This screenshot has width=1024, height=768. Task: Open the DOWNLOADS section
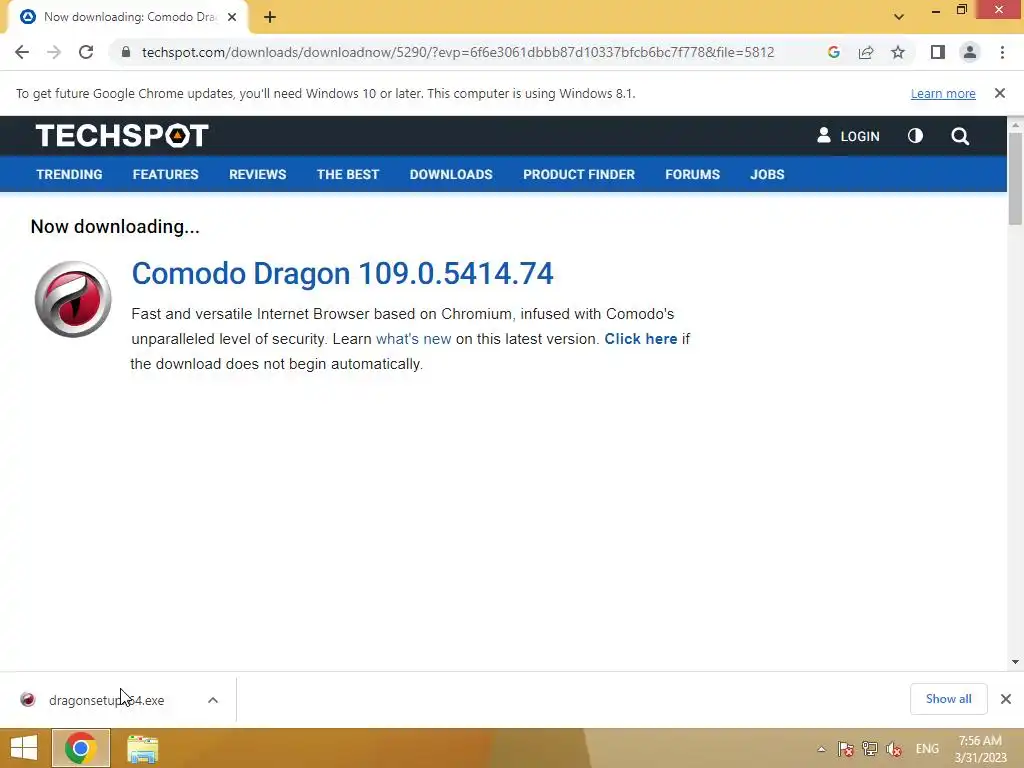click(451, 174)
